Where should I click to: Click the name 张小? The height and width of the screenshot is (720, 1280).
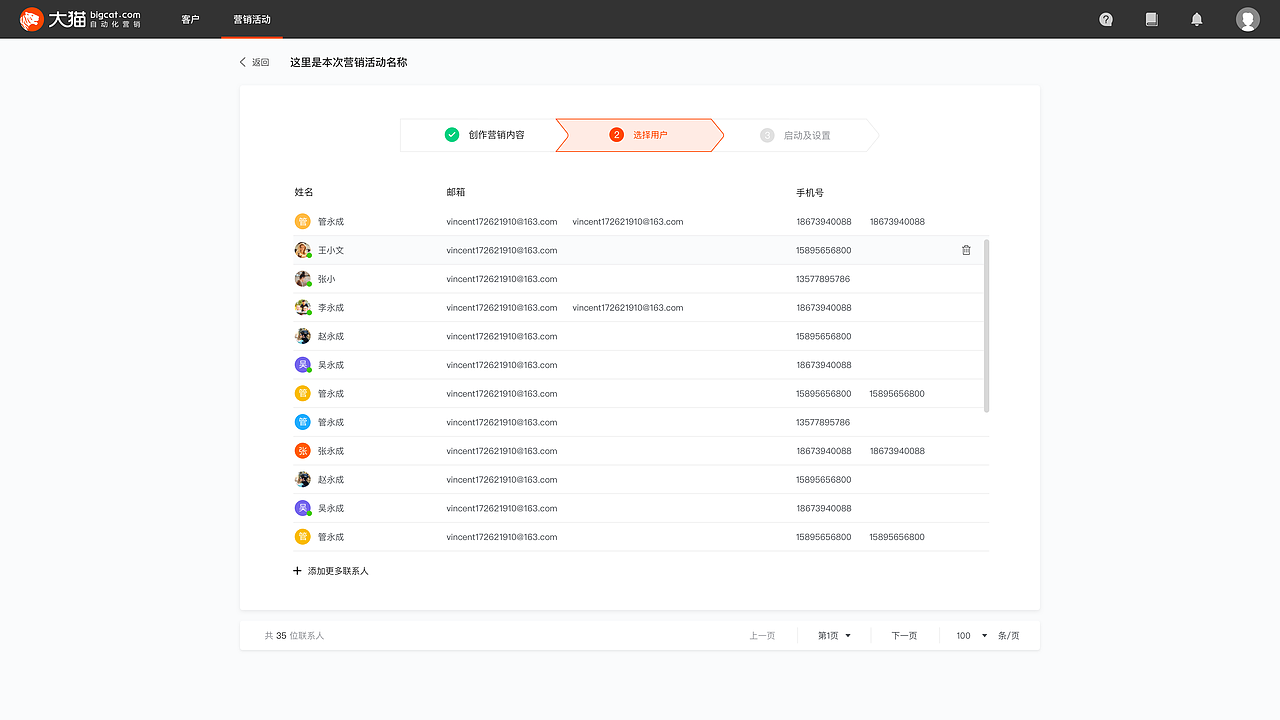tap(327, 279)
